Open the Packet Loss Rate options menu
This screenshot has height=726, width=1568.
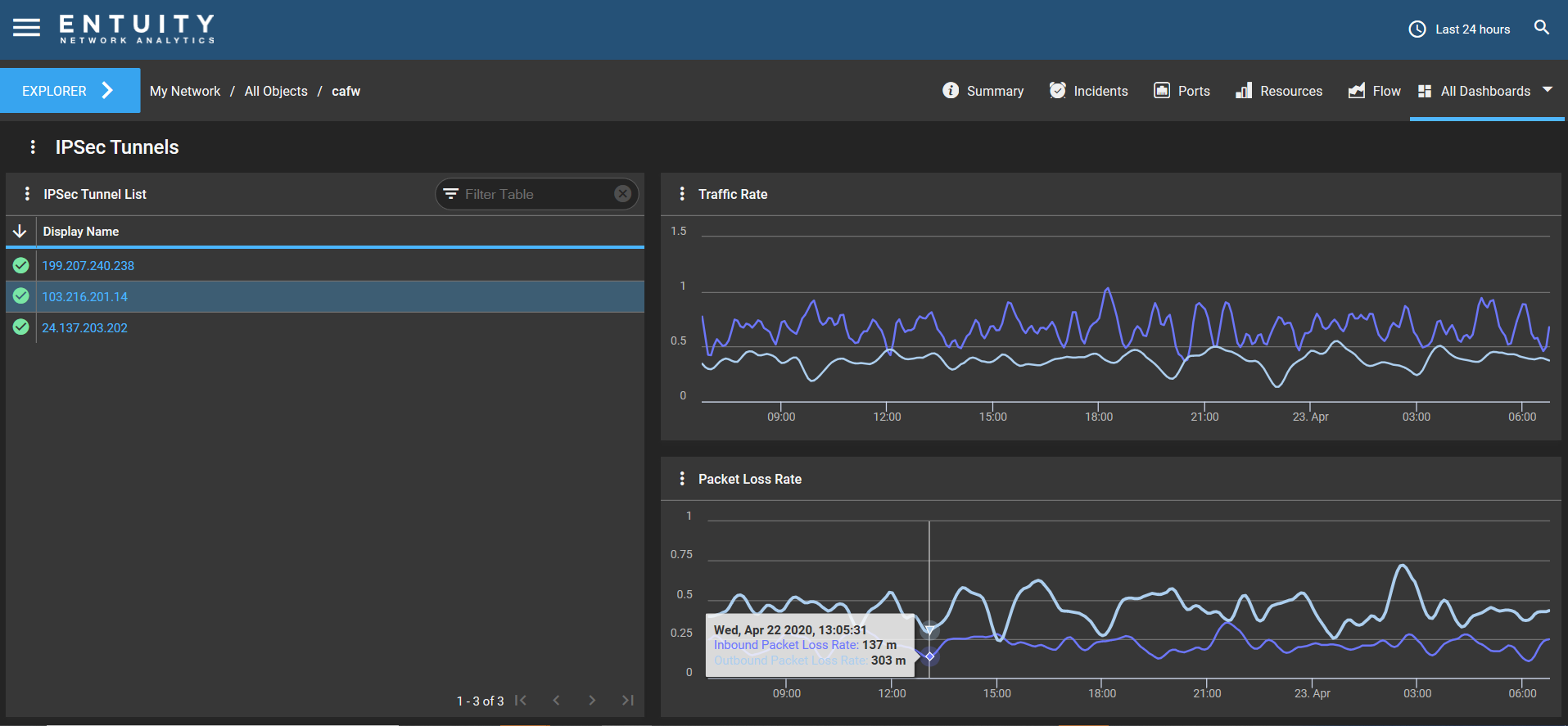(682, 478)
